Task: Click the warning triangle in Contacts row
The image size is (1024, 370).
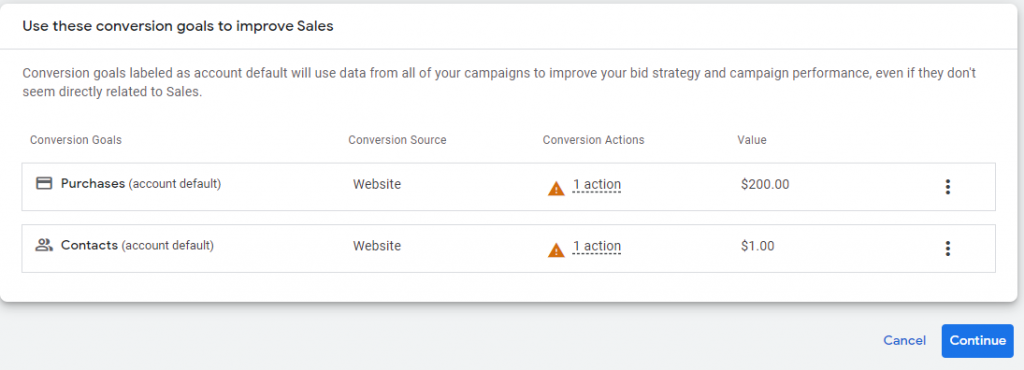Action: point(556,250)
